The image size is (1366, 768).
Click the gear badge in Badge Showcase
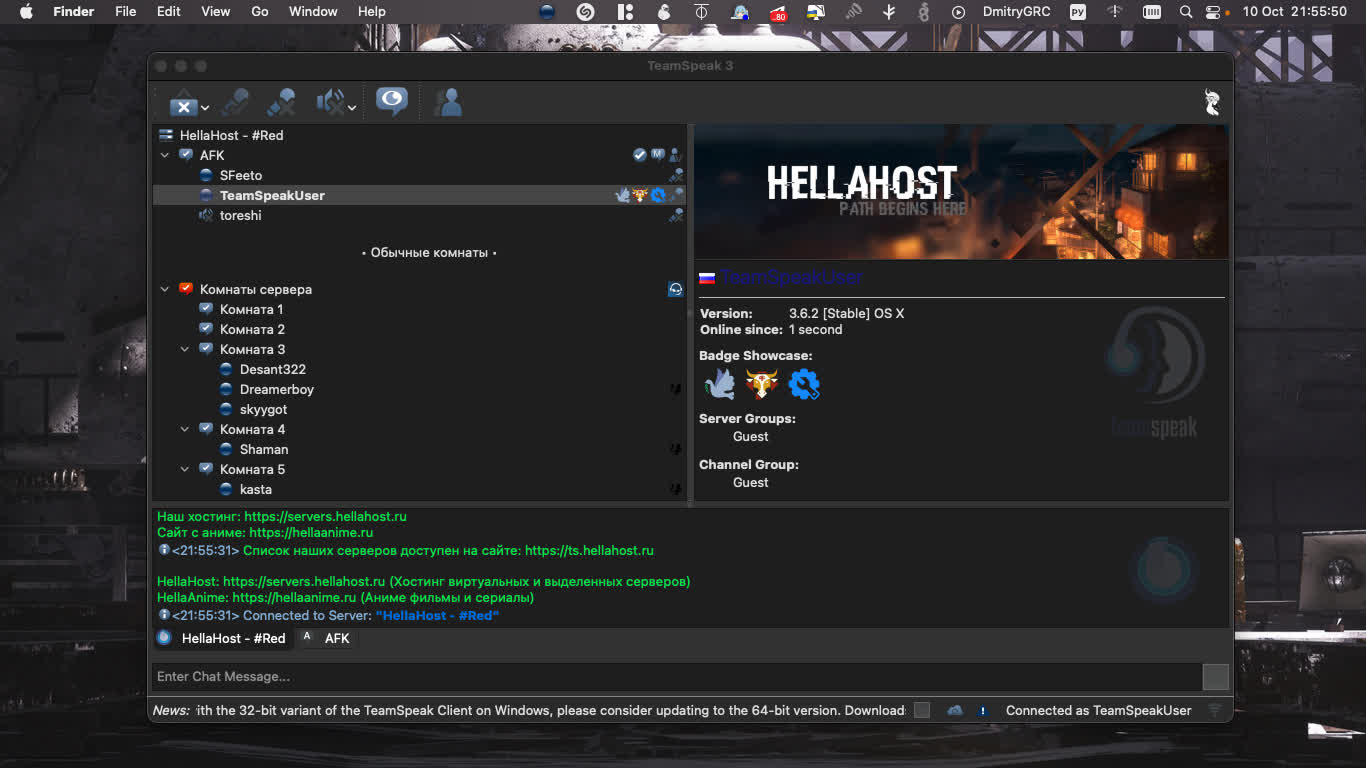point(803,384)
